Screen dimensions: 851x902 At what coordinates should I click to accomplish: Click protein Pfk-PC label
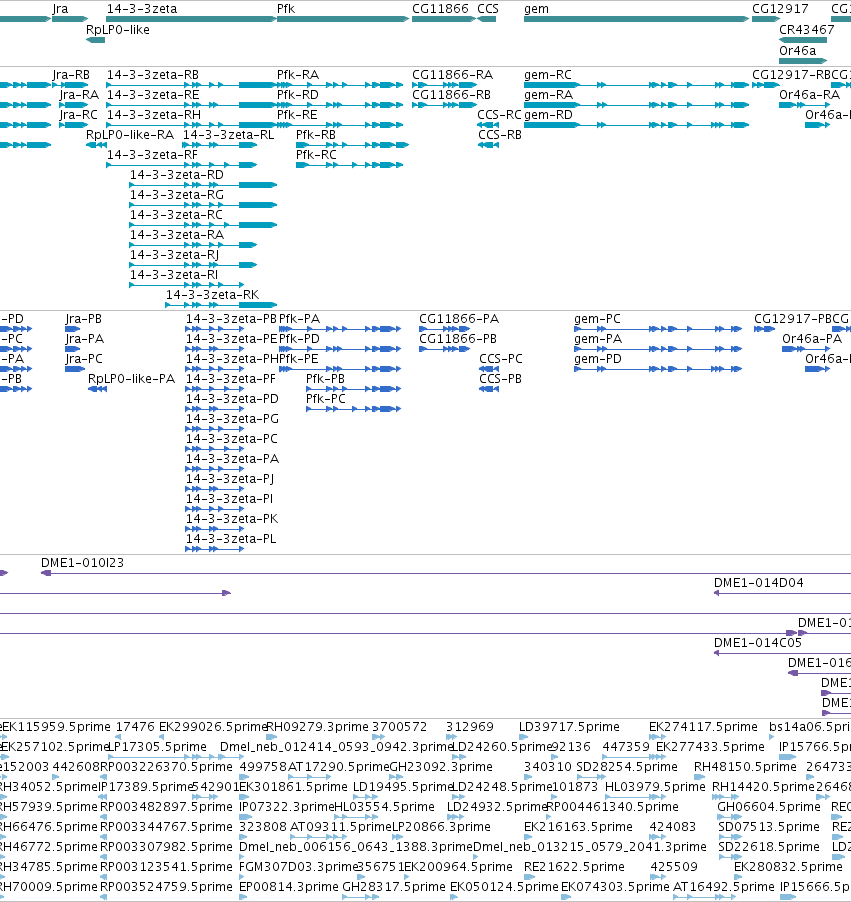326,399
